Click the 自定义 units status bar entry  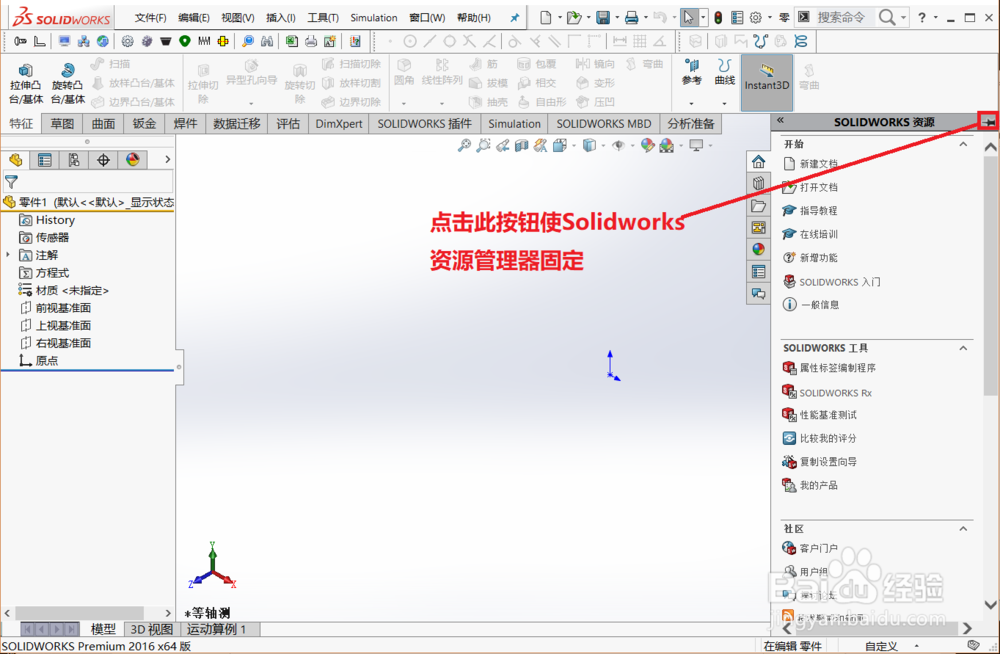(882, 646)
